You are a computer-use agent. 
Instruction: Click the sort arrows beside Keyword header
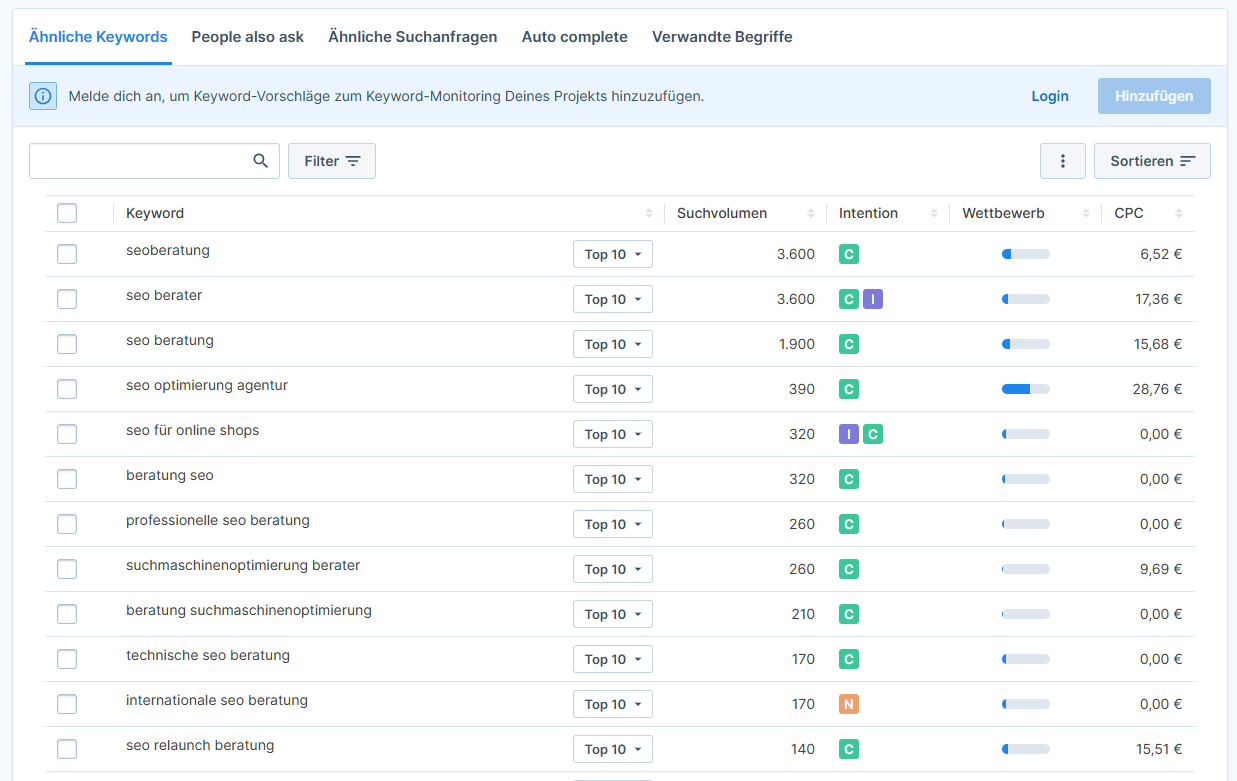tap(649, 213)
